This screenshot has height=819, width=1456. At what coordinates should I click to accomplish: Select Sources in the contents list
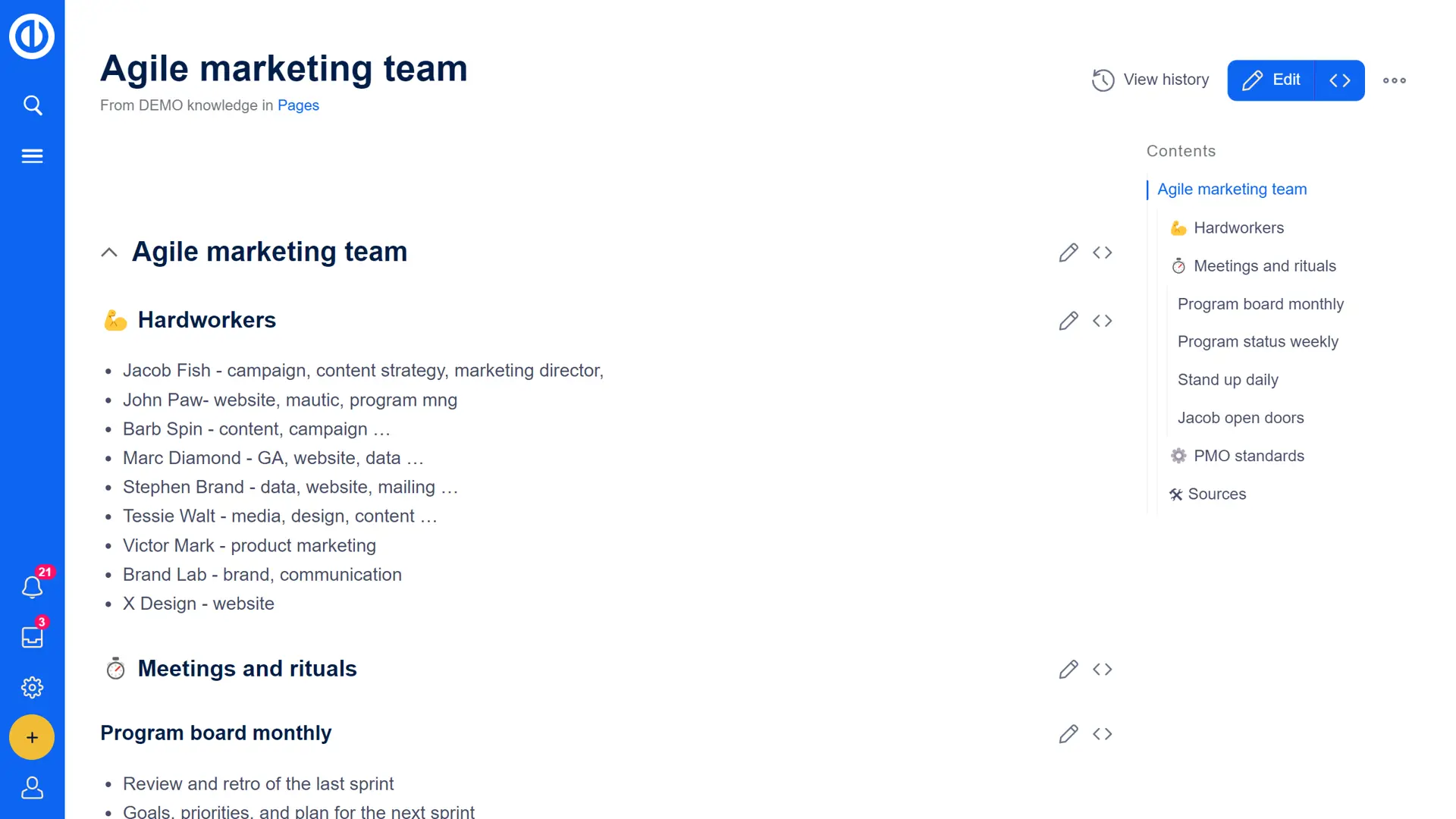coord(1216,494)
